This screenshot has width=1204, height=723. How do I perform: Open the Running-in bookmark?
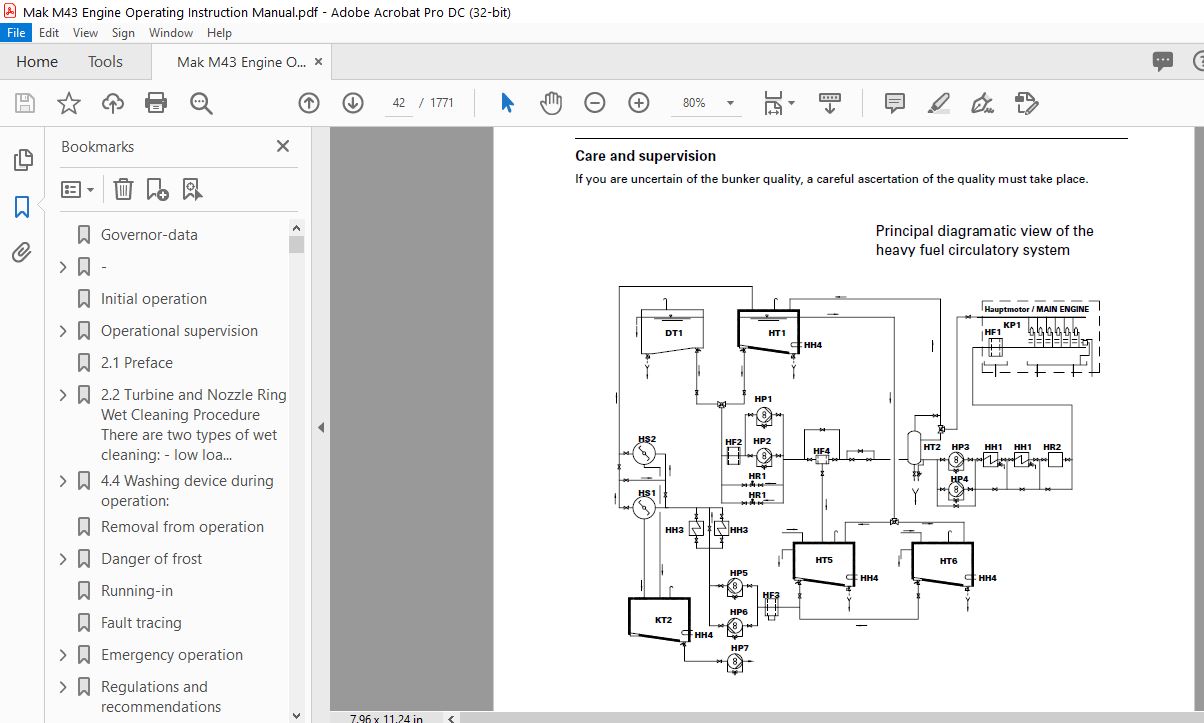tap(137, 591)
